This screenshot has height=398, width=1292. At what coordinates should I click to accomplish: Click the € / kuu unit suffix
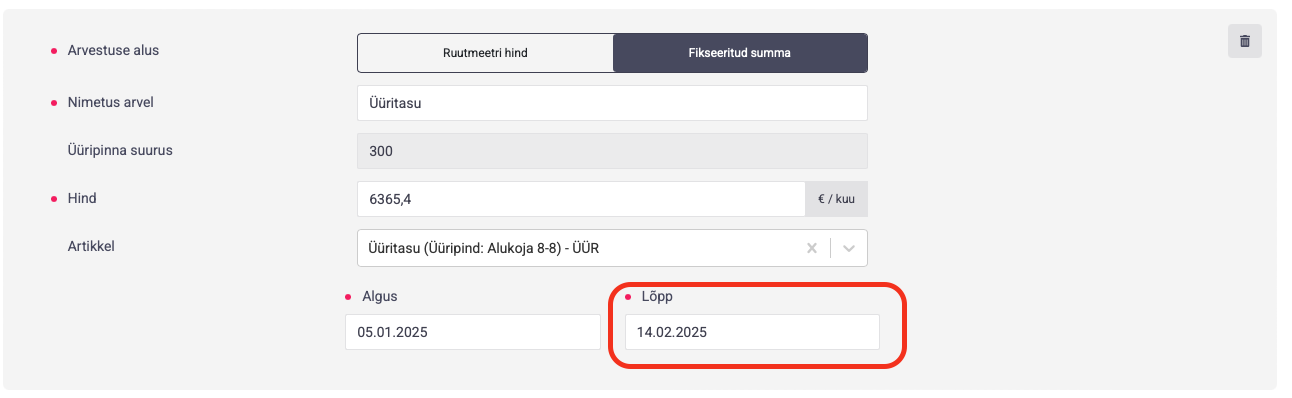(836, 199)
